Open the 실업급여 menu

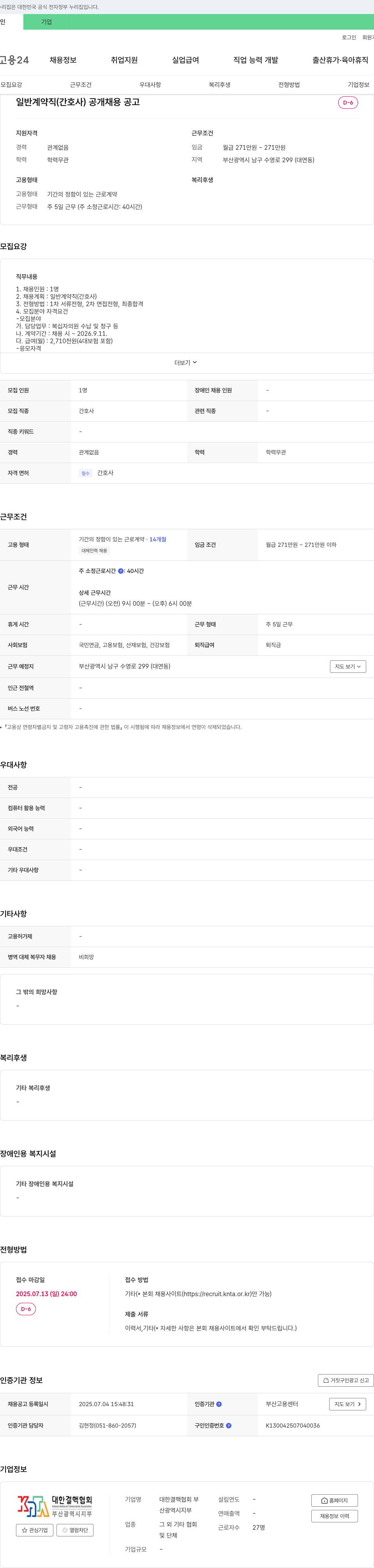pyautogui.click(x=185, y=60)
